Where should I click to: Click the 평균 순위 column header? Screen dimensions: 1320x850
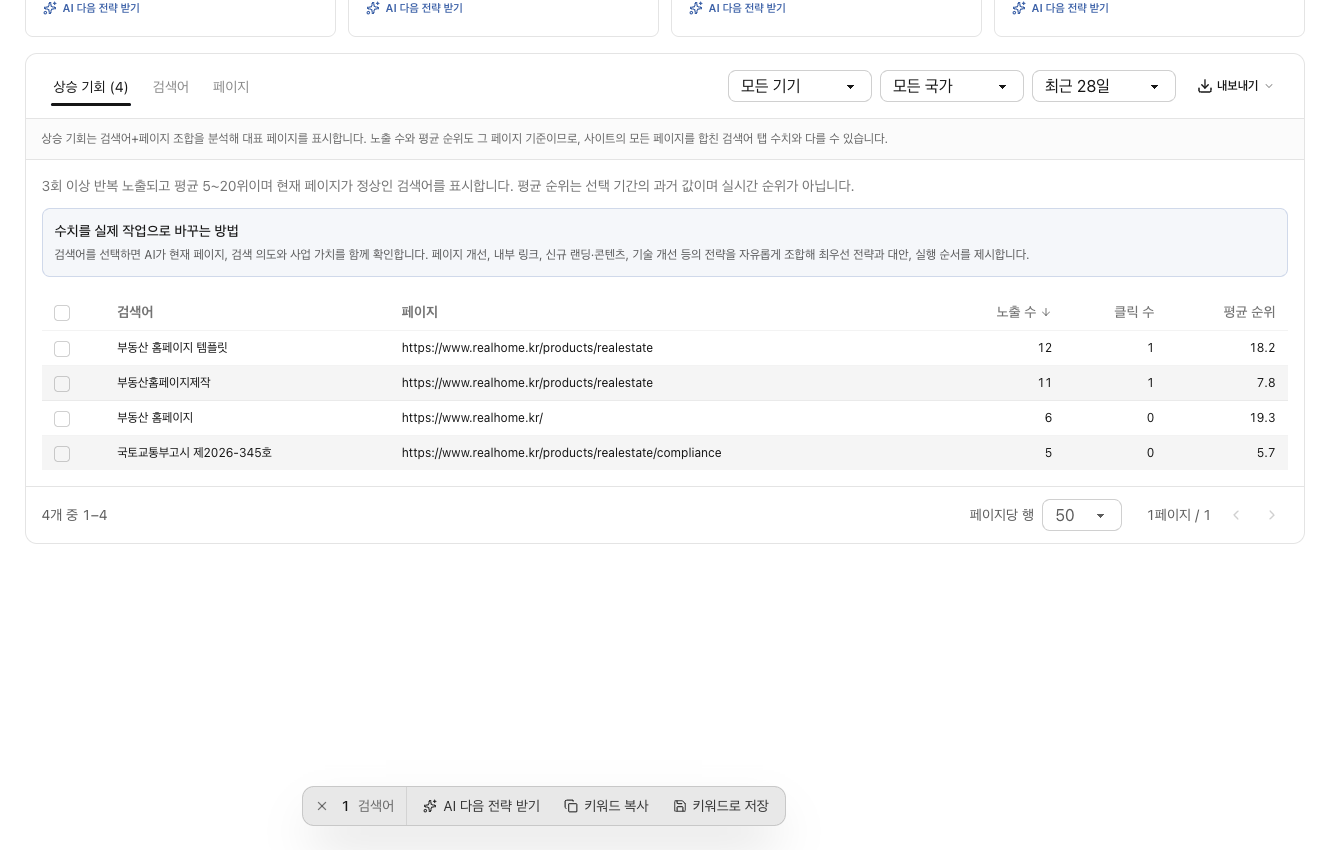click(x=1249, y=312)
